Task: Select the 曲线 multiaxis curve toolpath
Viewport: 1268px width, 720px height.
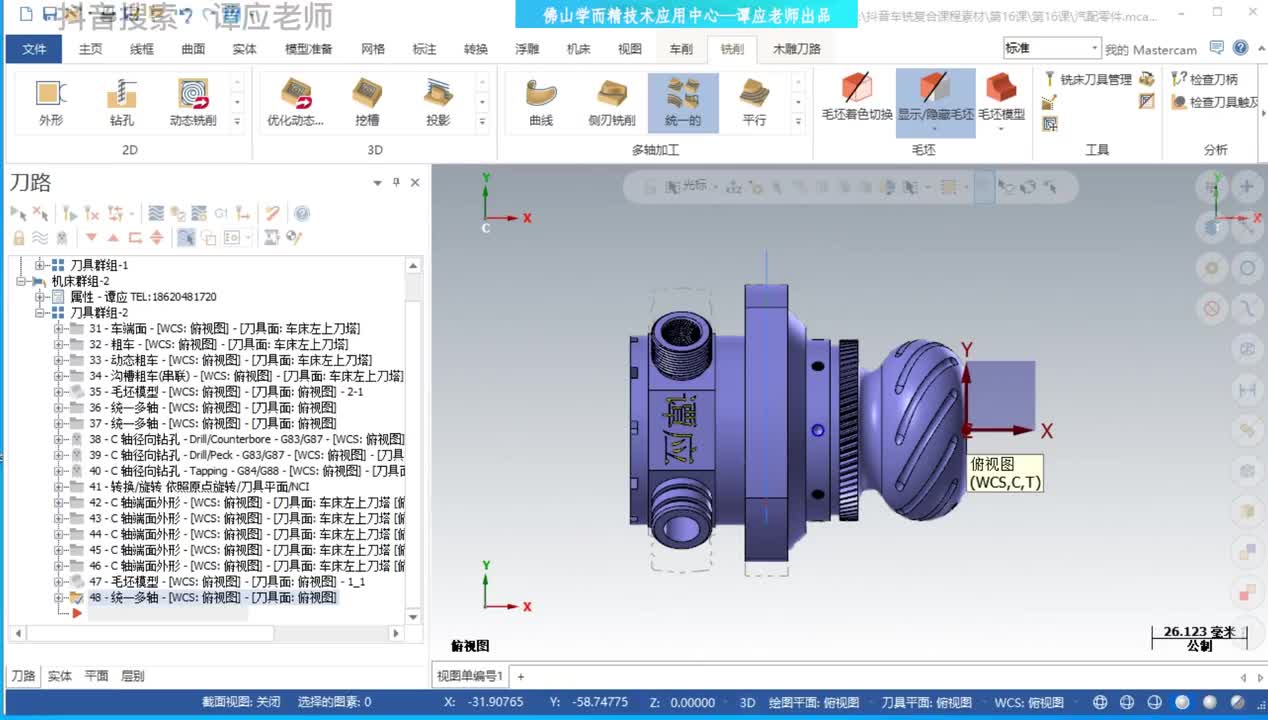Action: click(x=541, y=103)
